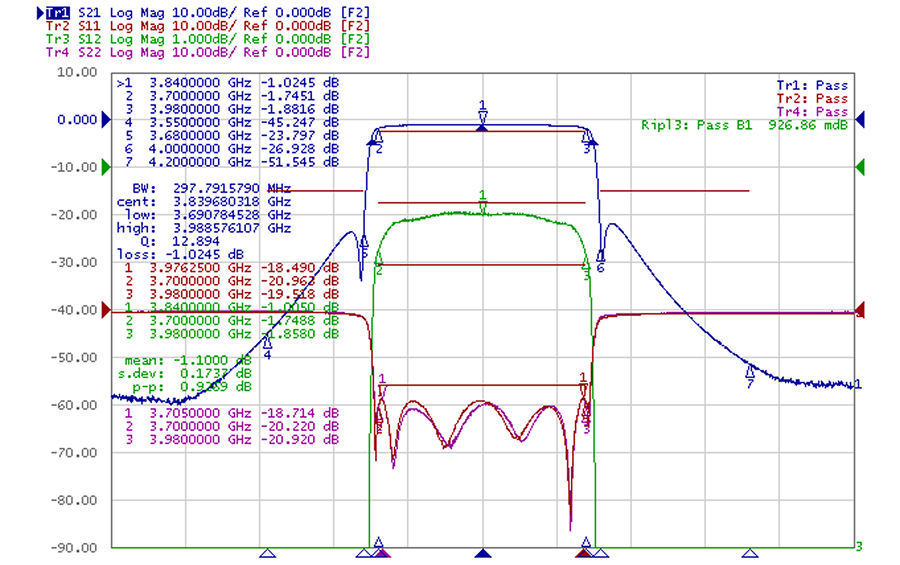Click blue marker 5 left of passband
The height and width of the screenshot is (565, 900).
coord(363,242)
